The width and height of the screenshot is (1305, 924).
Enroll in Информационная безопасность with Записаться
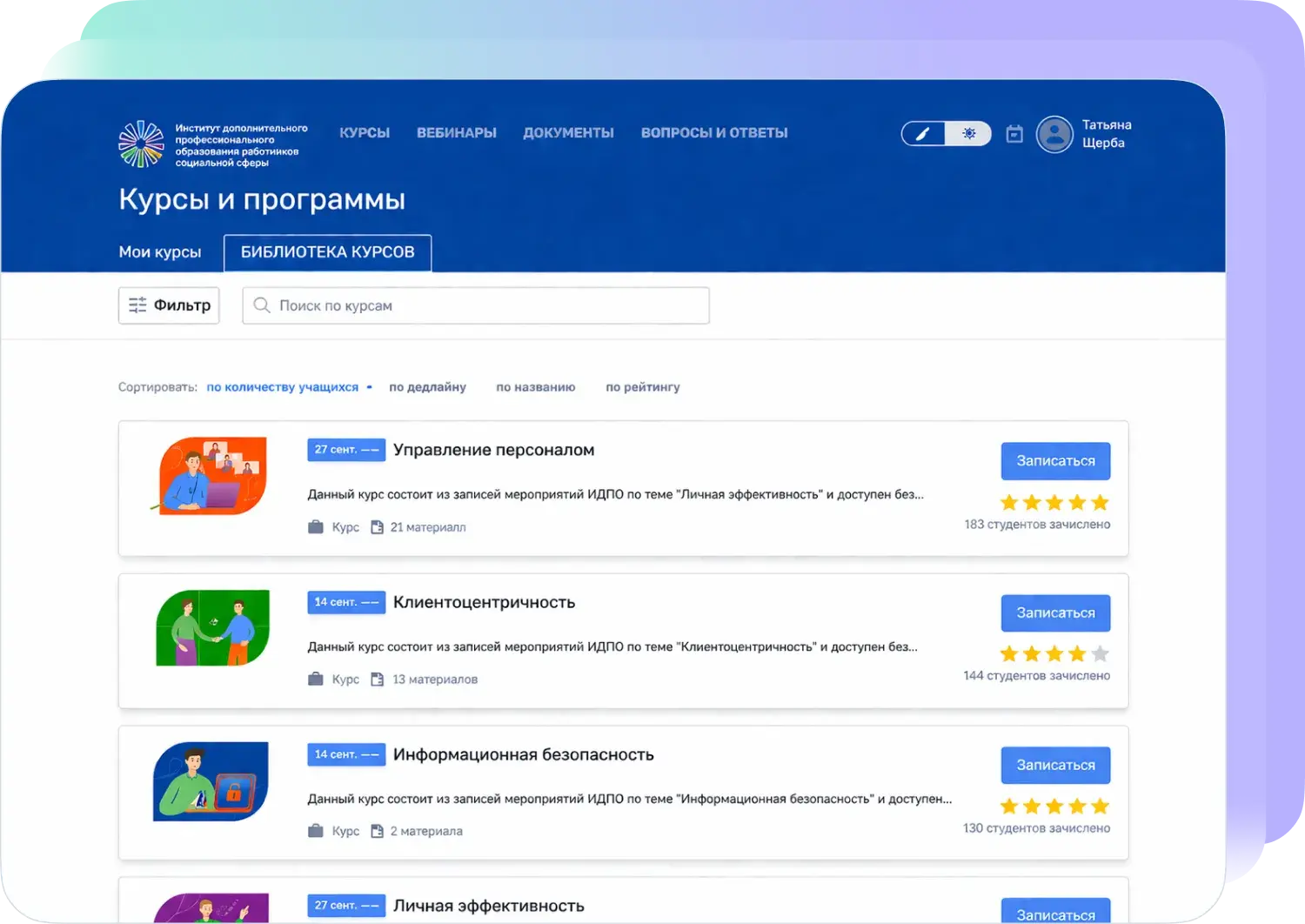pyautogui.click(x=1055, y=766)
